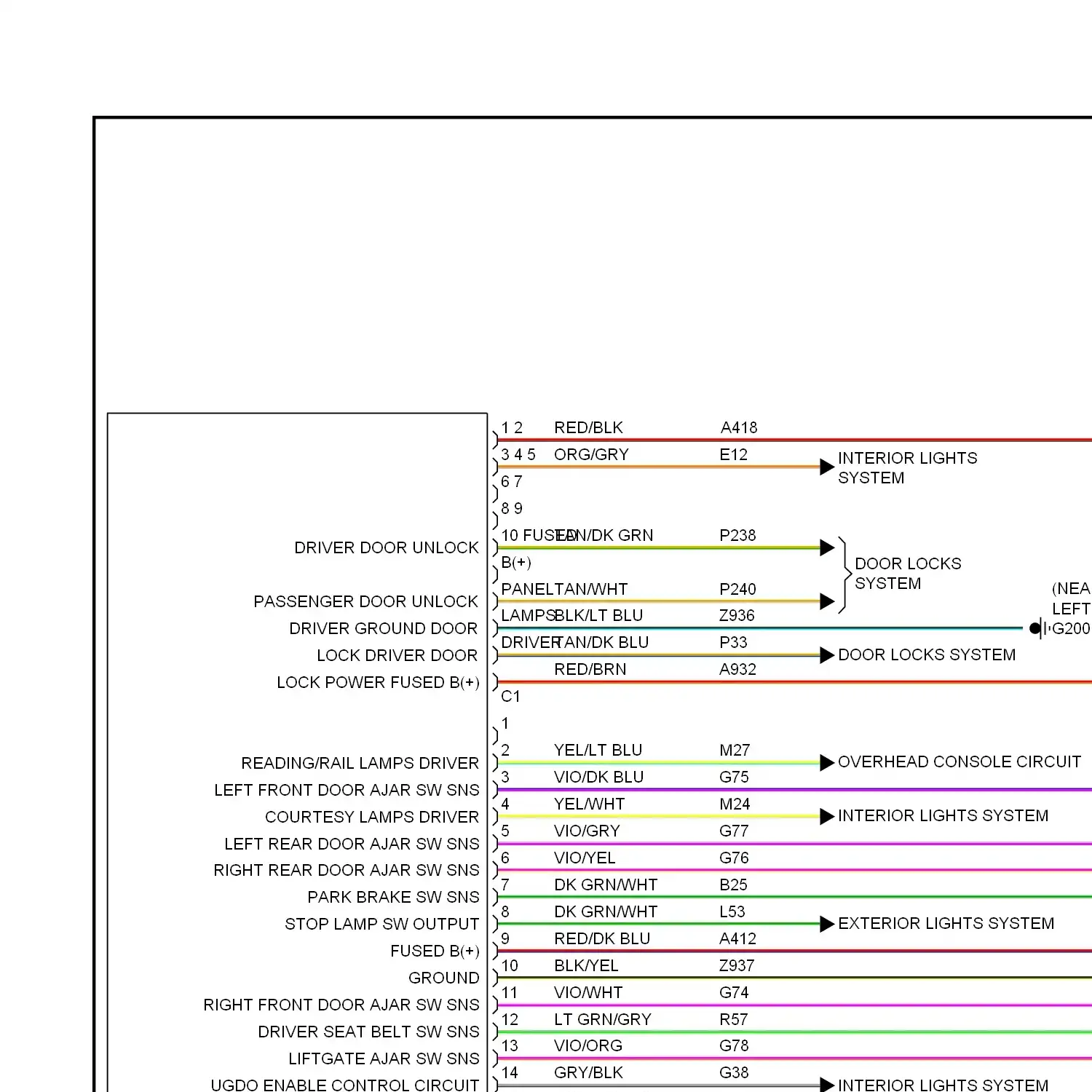The height and width of the screenshot is (1092, 1092).
Task: Select circuit code G74
Action: tap(734, 993)
